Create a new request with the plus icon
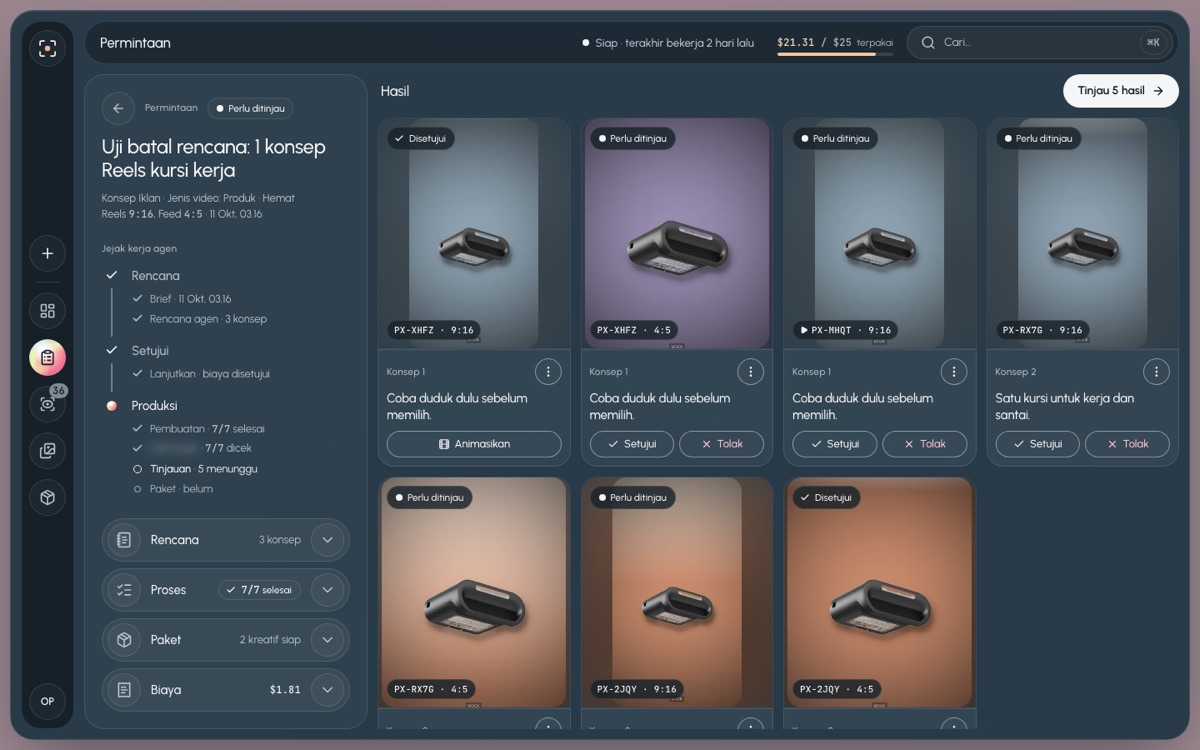This screenshot has height=750, width=1200. pyautogui.click(x=47, y=253)
